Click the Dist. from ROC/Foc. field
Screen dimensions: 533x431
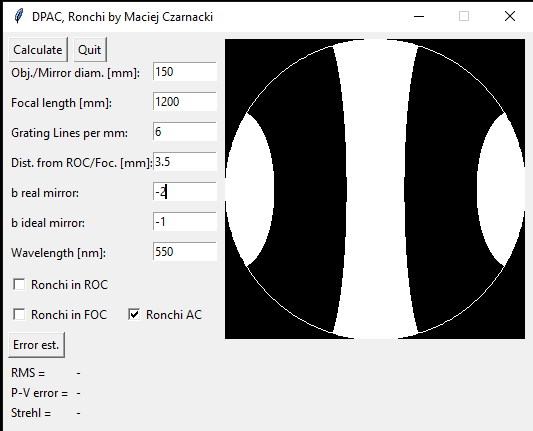(185, 162)
